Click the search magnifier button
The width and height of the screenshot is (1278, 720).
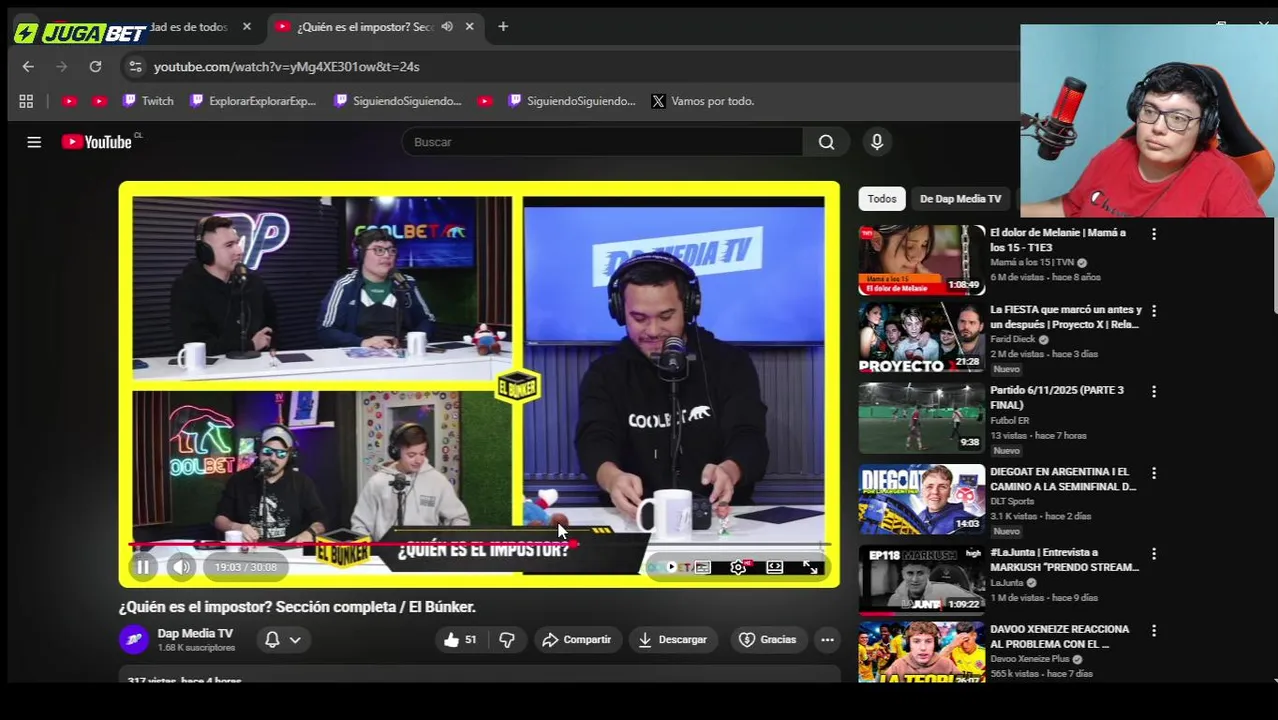pyautogui.click(x=826, y=142)
